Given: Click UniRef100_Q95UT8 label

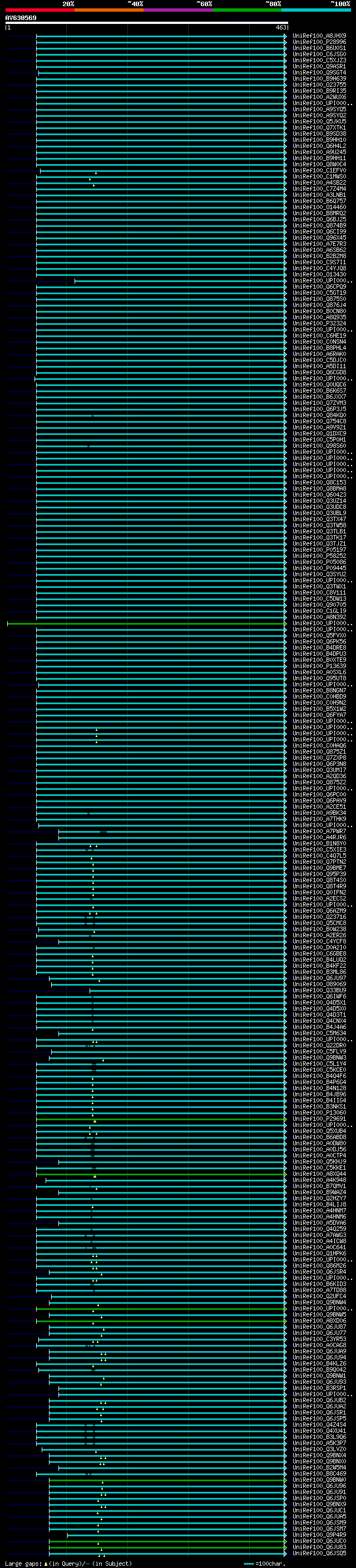Looking at the screenshot, I should [x=319, y=678].
